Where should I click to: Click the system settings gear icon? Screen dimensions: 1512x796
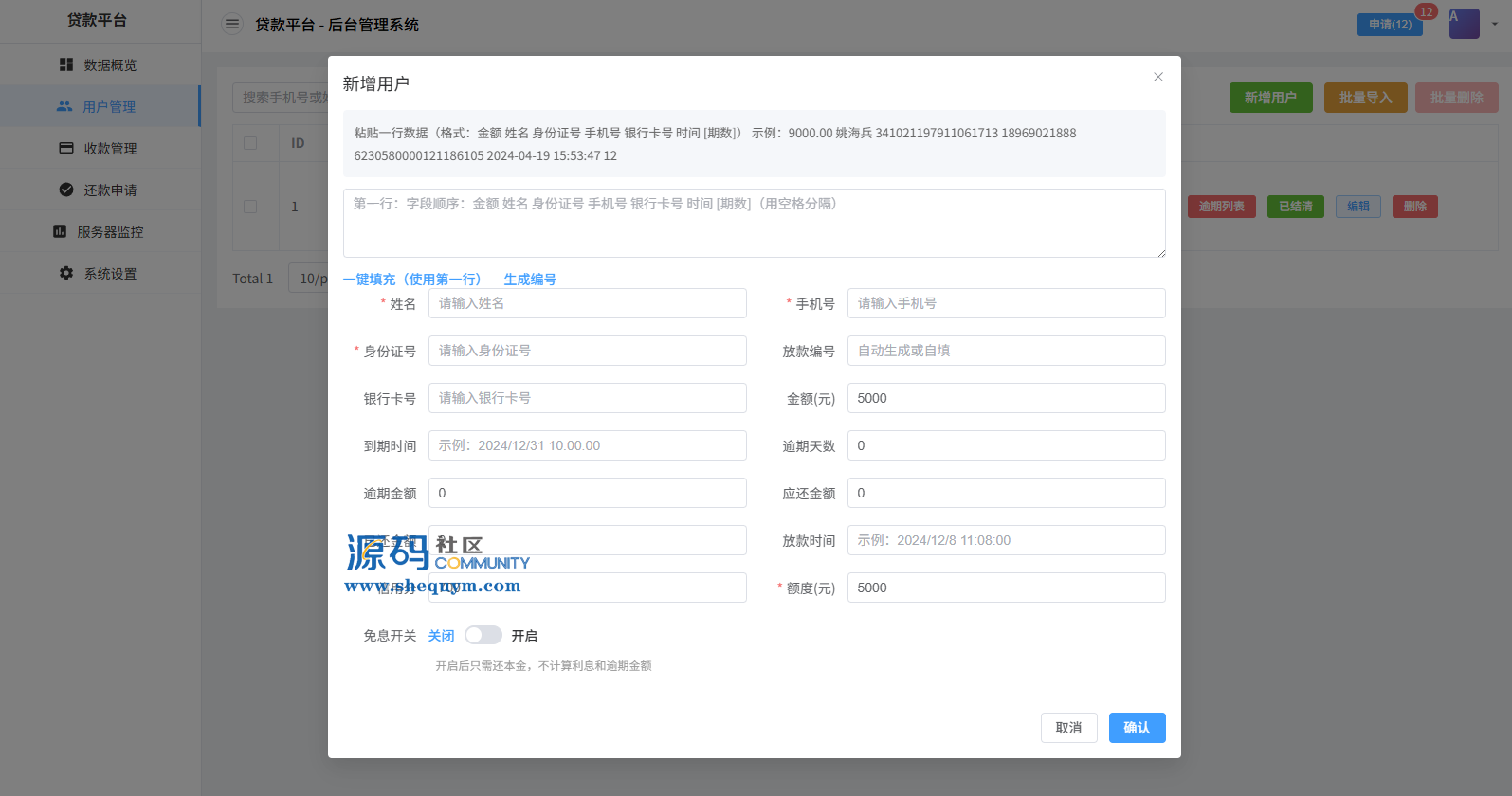pos(66,273)
